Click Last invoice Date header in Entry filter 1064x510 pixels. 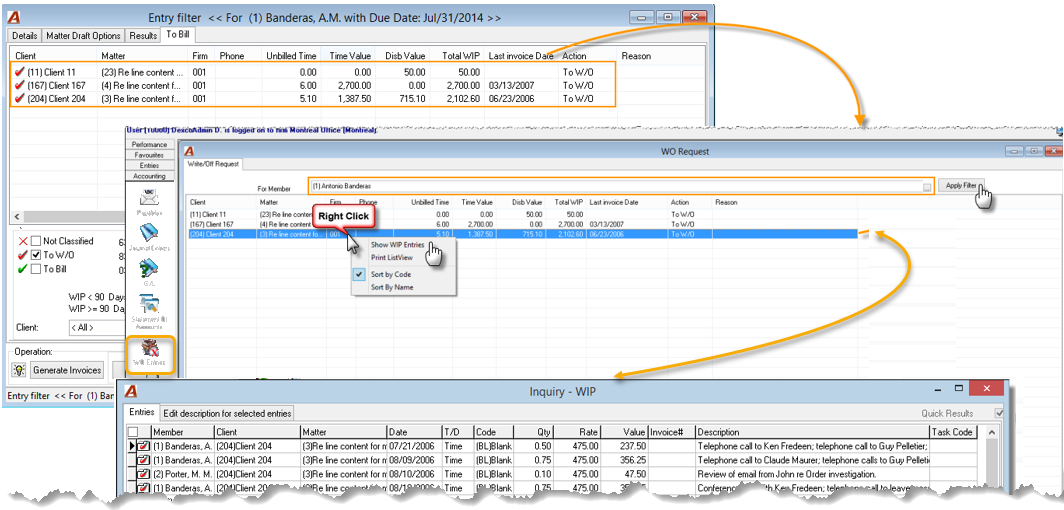pyautogui.click(x=521, y=56)
